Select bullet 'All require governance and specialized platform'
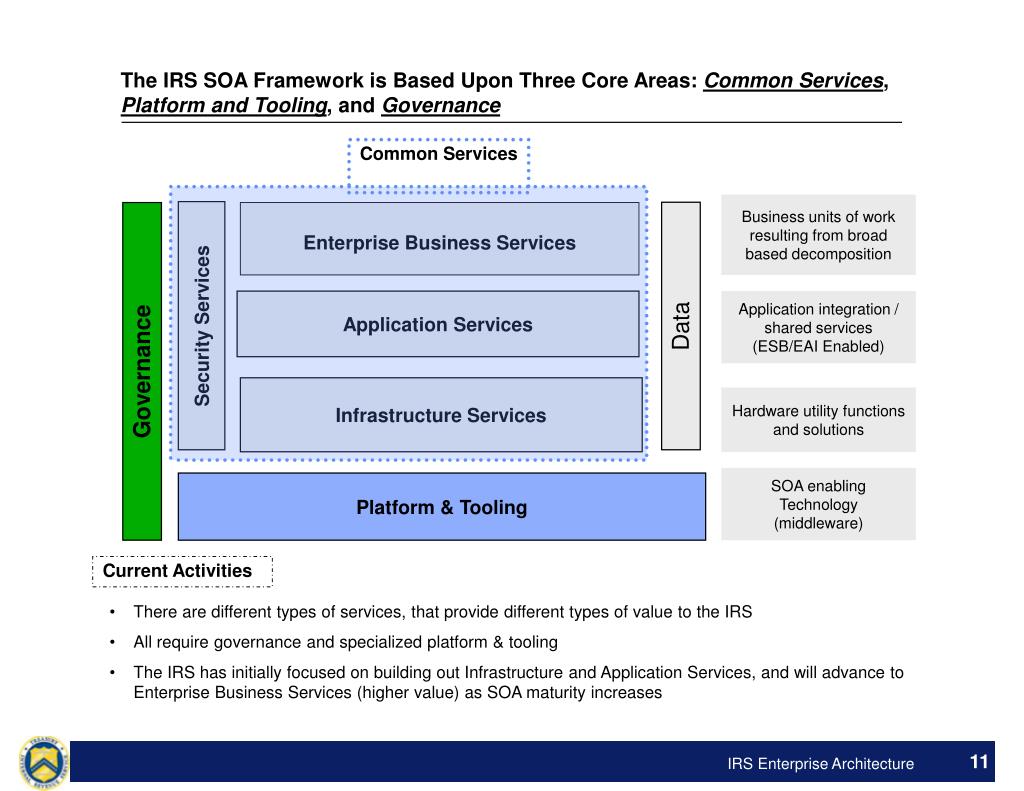 (x=345, y=642)
